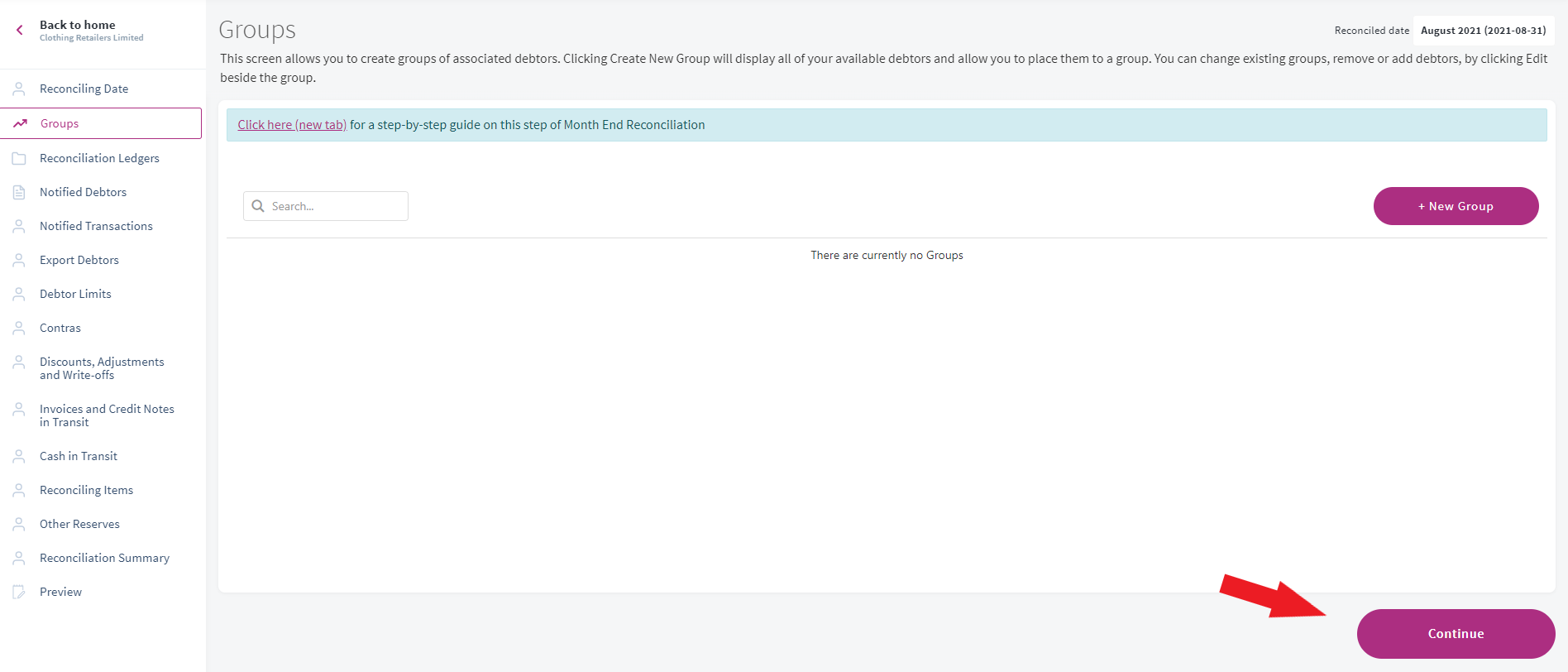Click the Groups page heading

pyautogui.click(x=257, y=30)
